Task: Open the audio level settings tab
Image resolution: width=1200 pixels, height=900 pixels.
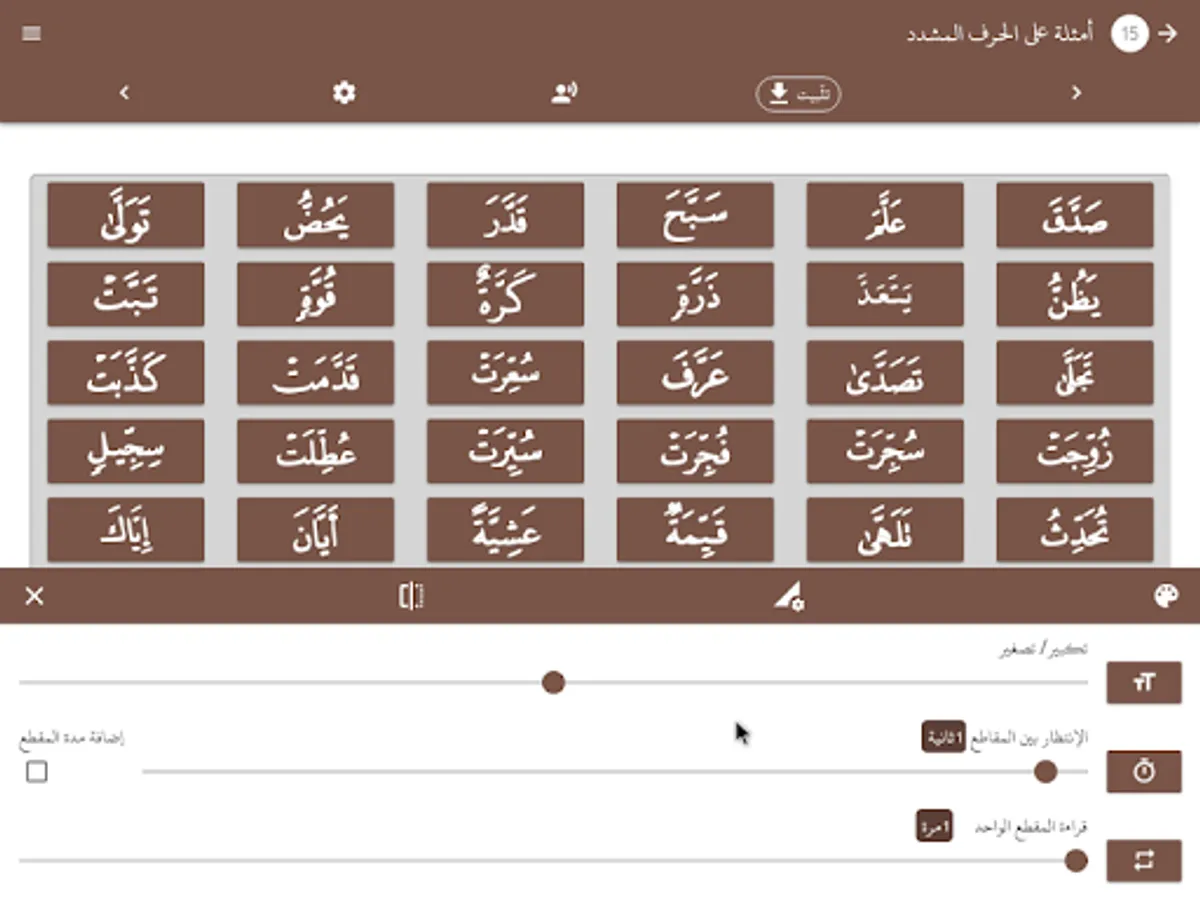Action: 789,597
